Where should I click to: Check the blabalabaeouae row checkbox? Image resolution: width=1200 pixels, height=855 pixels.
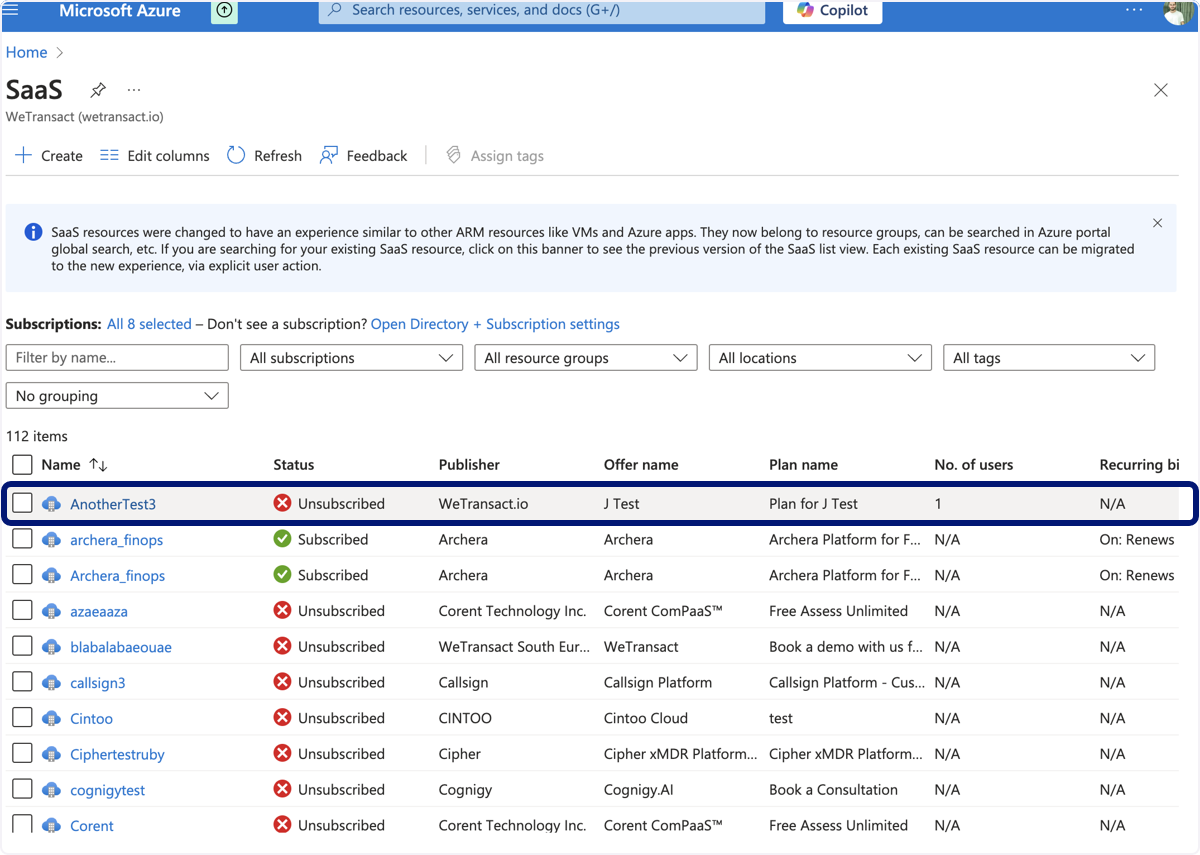click(22, 646)
